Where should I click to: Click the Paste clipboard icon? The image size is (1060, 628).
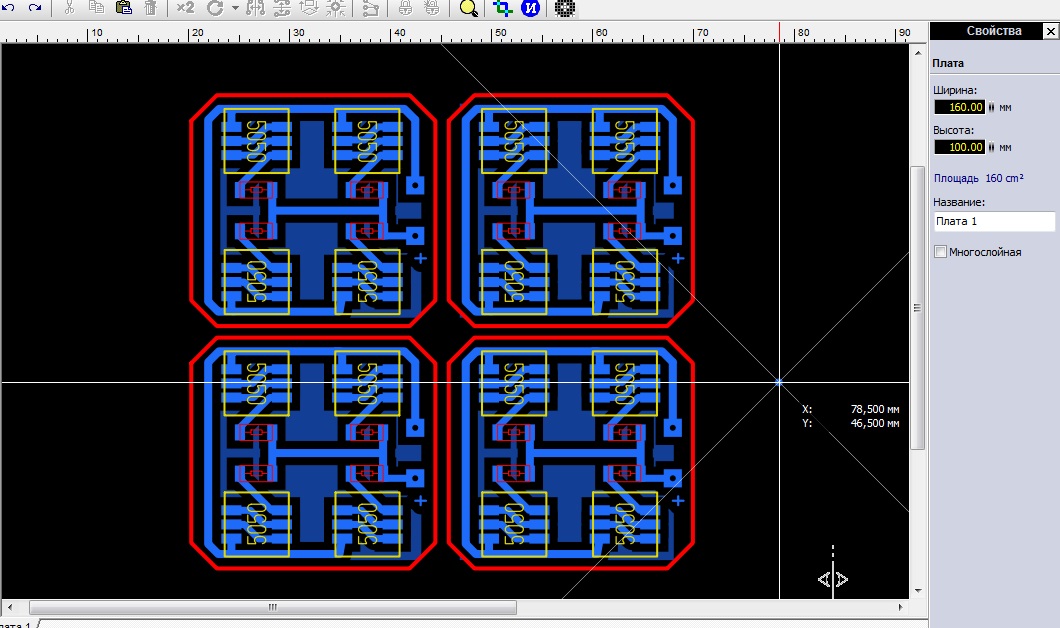(x=124, y=7)
